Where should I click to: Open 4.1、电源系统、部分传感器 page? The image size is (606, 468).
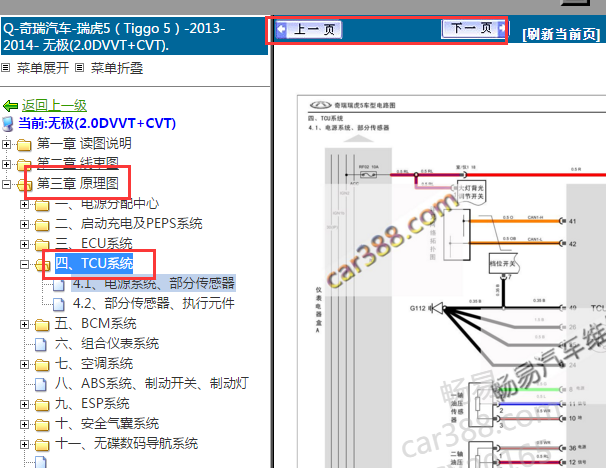(154, 283)
